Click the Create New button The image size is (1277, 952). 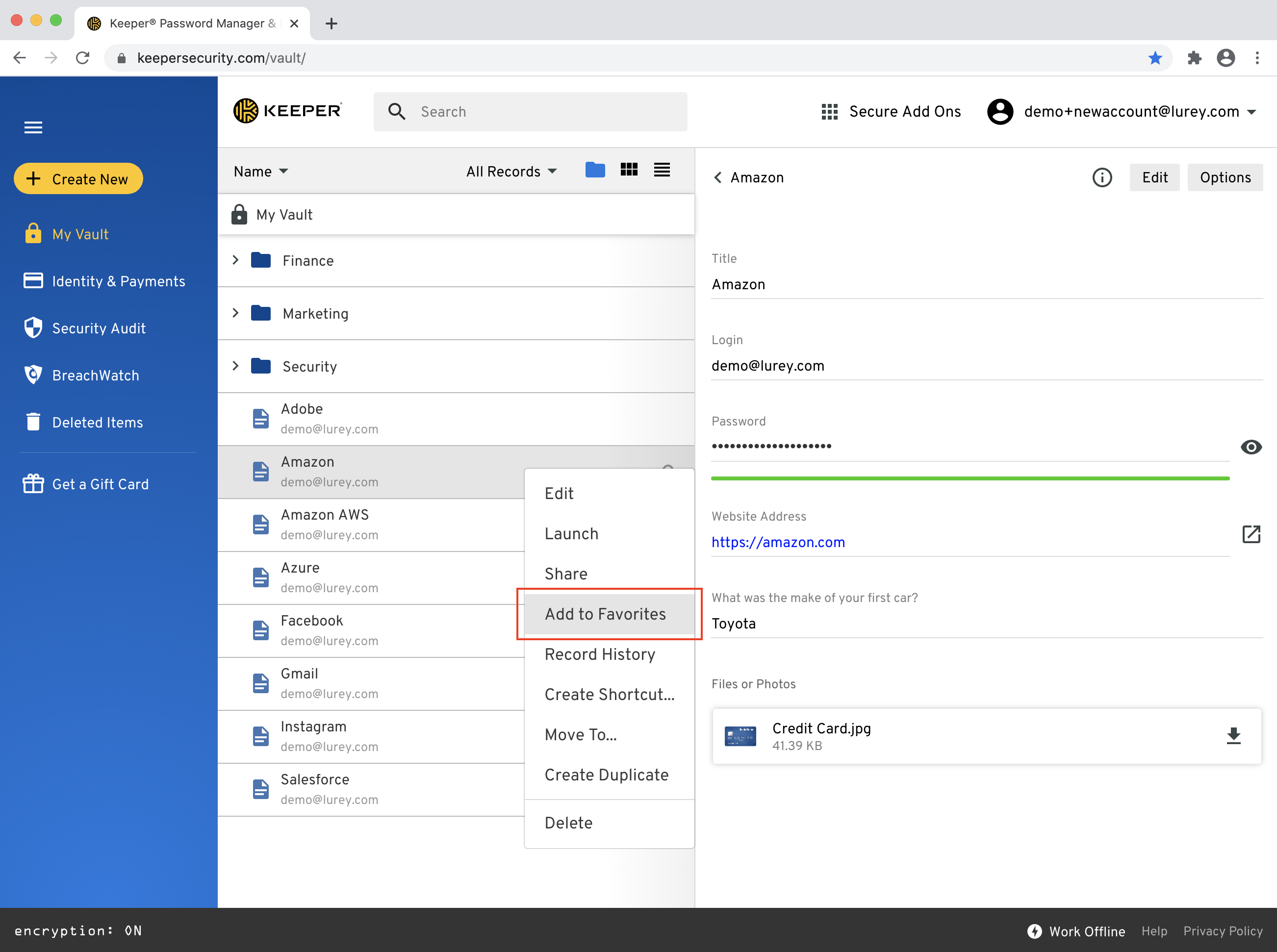(x=78, y=179)
